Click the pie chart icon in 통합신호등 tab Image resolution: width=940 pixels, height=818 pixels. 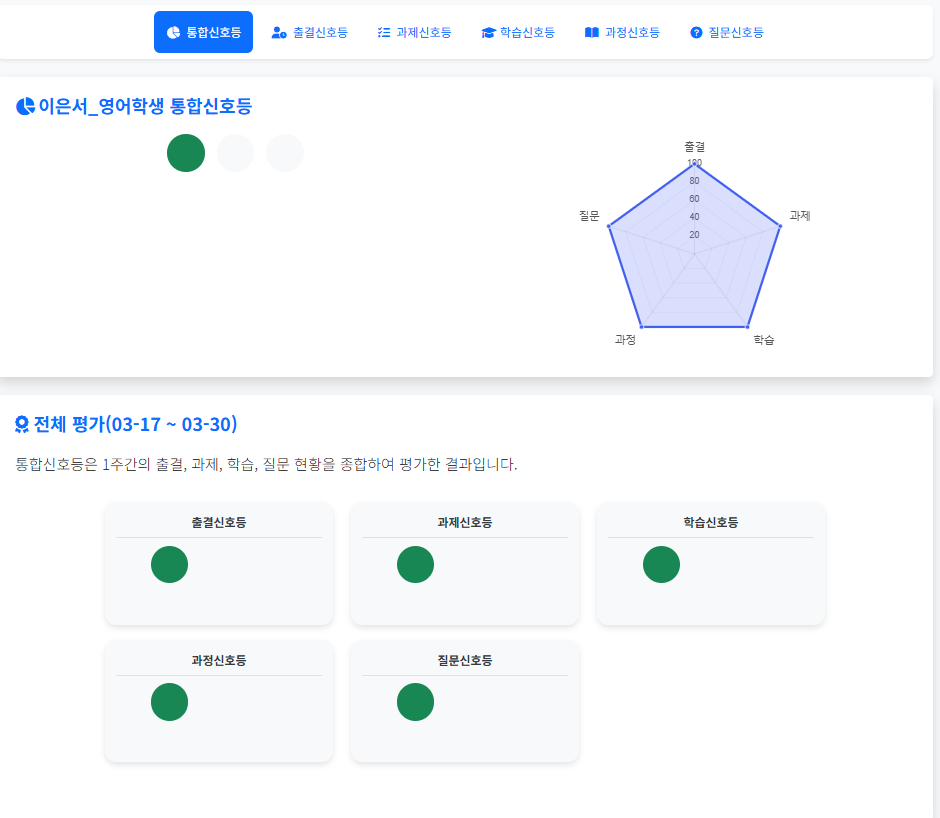(174, 33)
